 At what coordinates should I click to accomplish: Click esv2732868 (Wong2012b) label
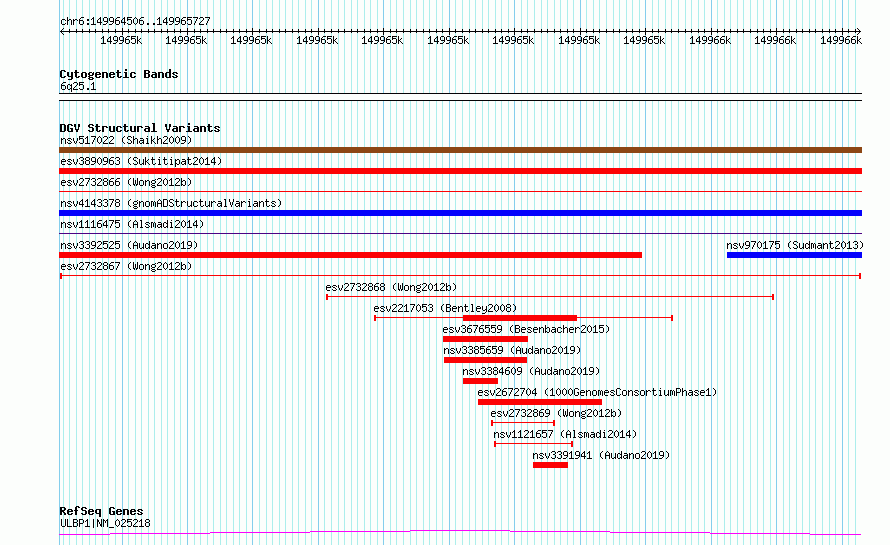coord(391,287)
